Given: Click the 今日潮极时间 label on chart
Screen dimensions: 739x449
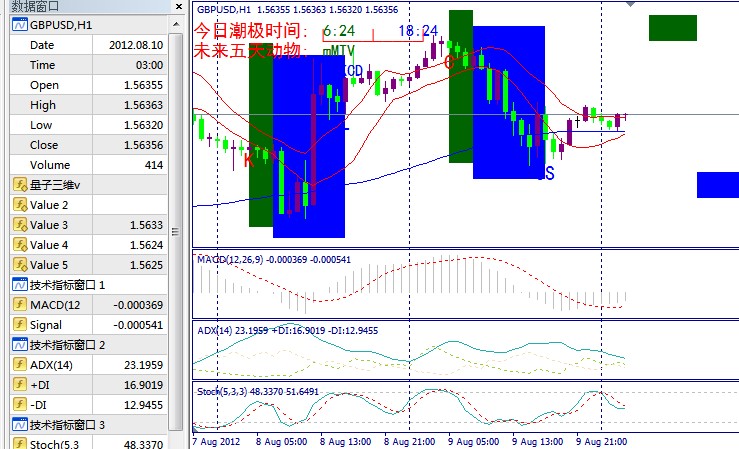Looking at the screenshot, I should 251,31.
